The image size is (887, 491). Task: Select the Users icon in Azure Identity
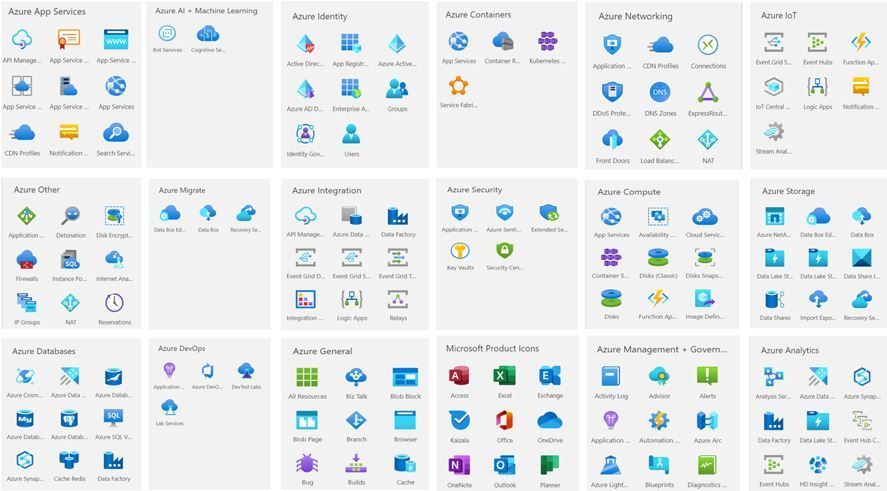pos(351,134)
